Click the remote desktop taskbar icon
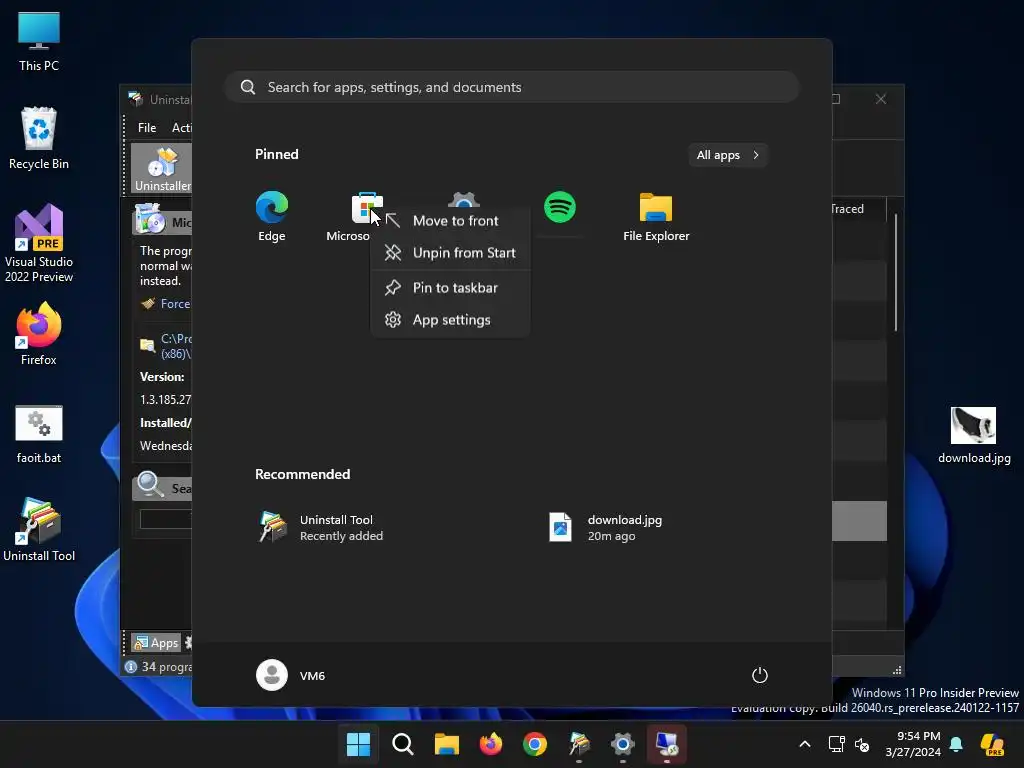This screenshot has height=768, width=1024. [x=667, y=744]
